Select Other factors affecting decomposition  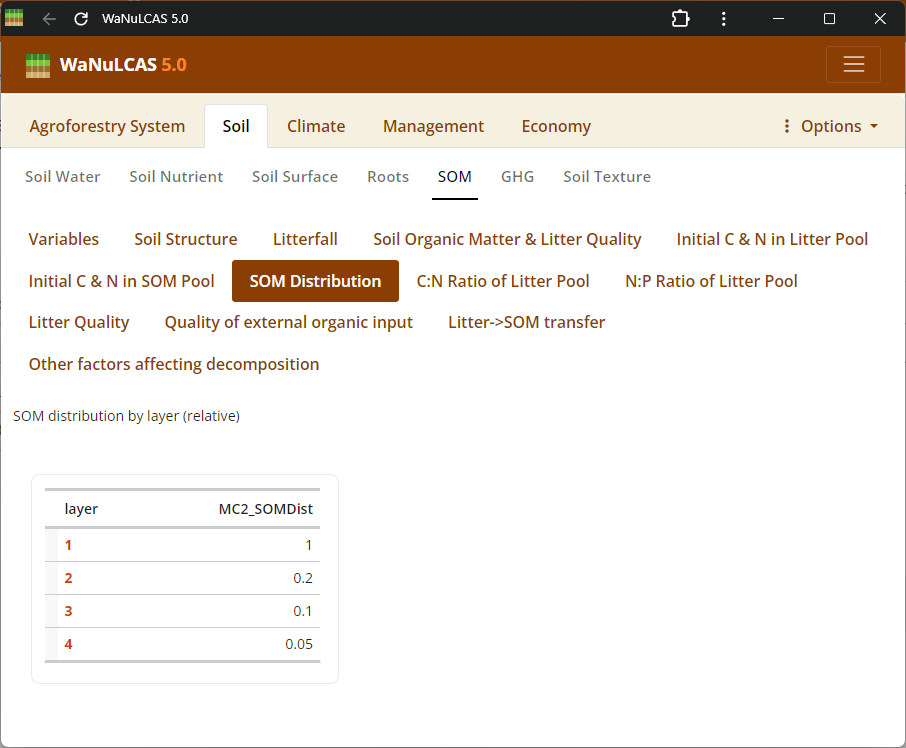(x=174, y=364)
